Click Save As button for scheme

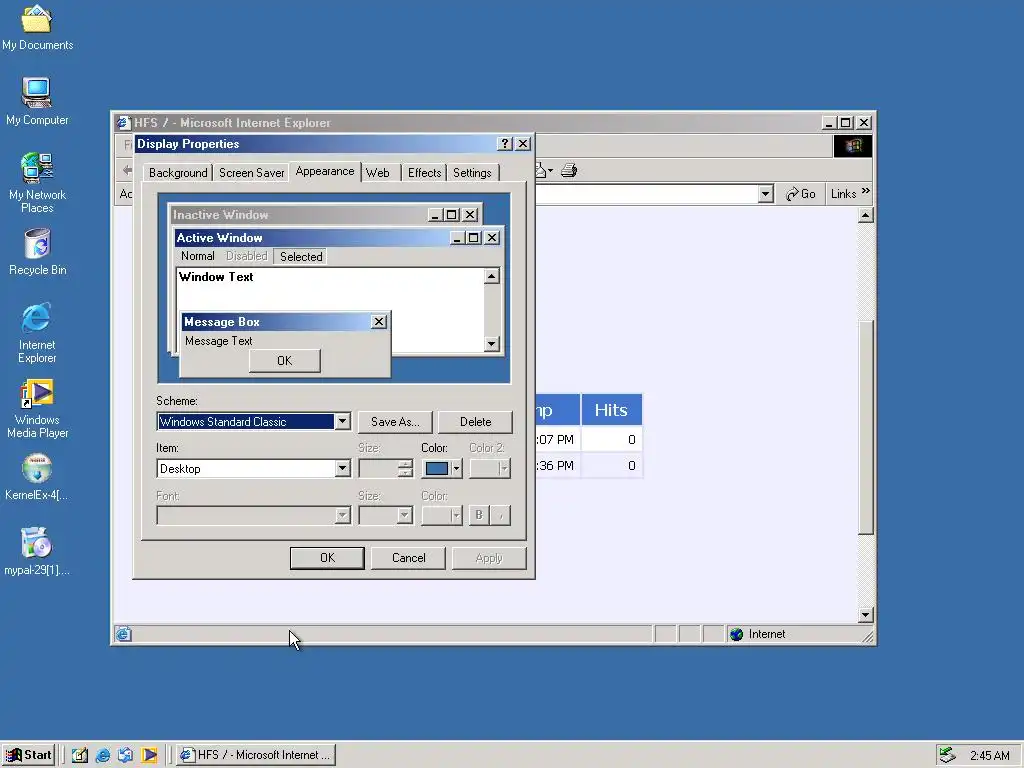coord(395,422)
